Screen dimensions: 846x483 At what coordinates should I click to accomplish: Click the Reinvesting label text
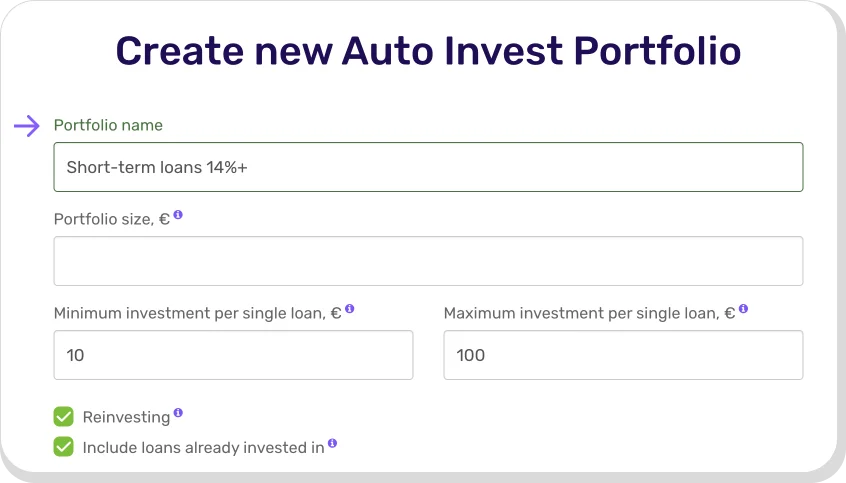(126, 416)
